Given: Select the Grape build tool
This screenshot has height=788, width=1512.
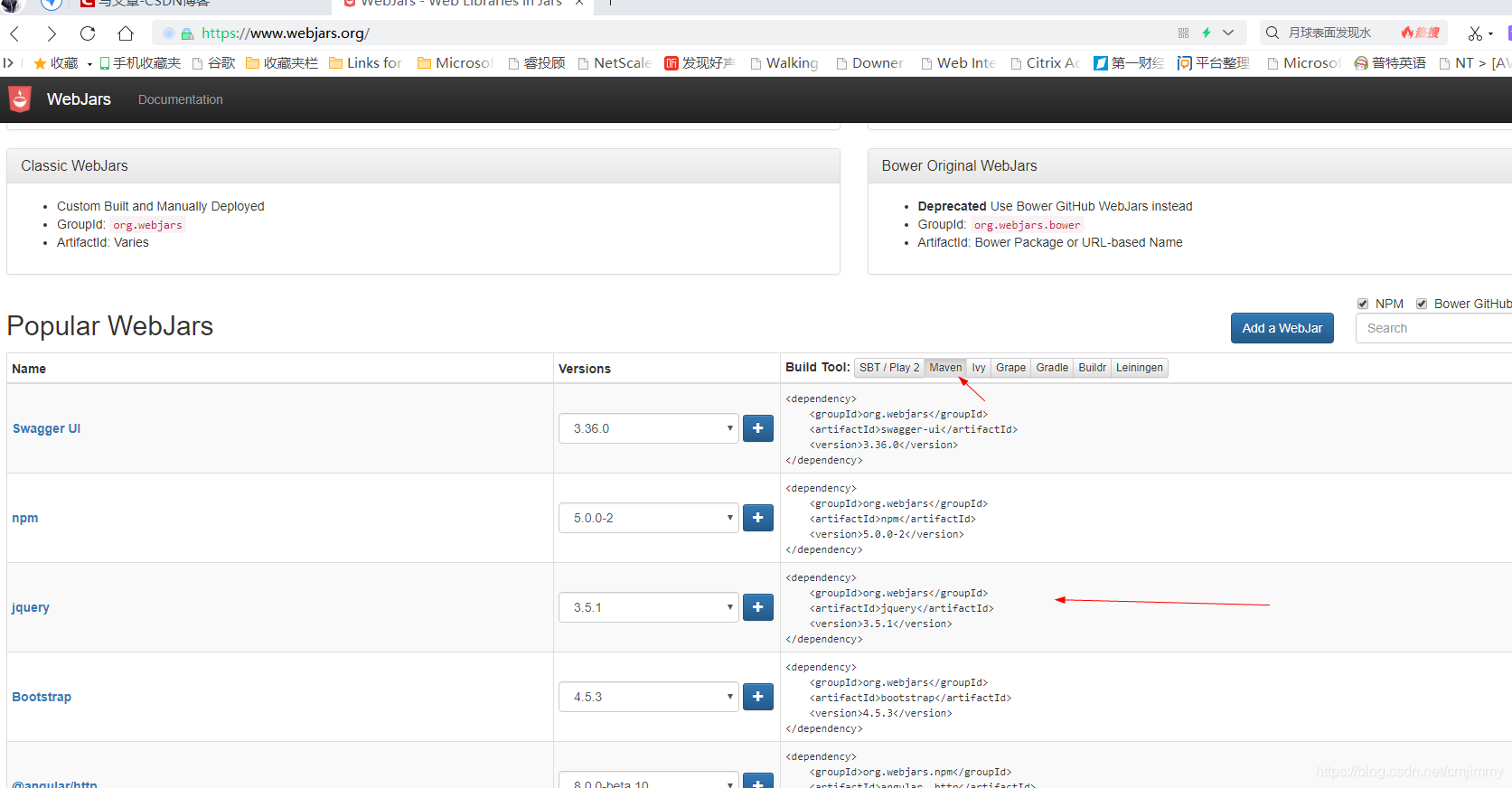Looking at the screenshot, I should click(1010, 368).
